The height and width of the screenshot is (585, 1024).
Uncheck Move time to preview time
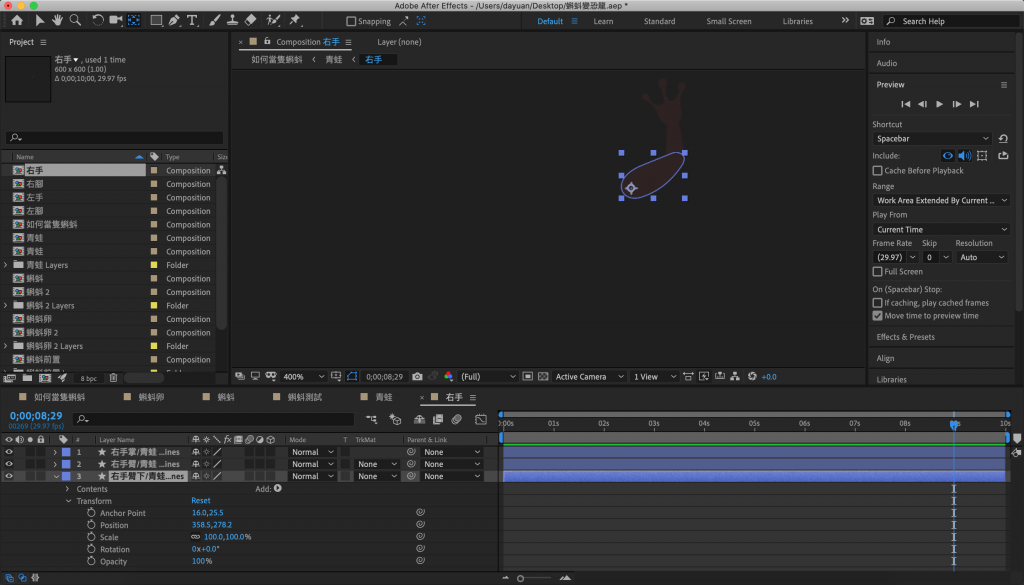point(877,316)
